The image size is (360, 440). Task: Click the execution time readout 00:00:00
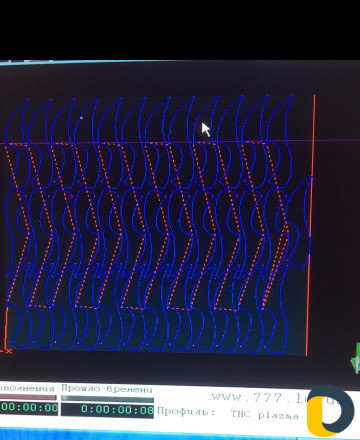pyautogui.click(x=29, y=408)
